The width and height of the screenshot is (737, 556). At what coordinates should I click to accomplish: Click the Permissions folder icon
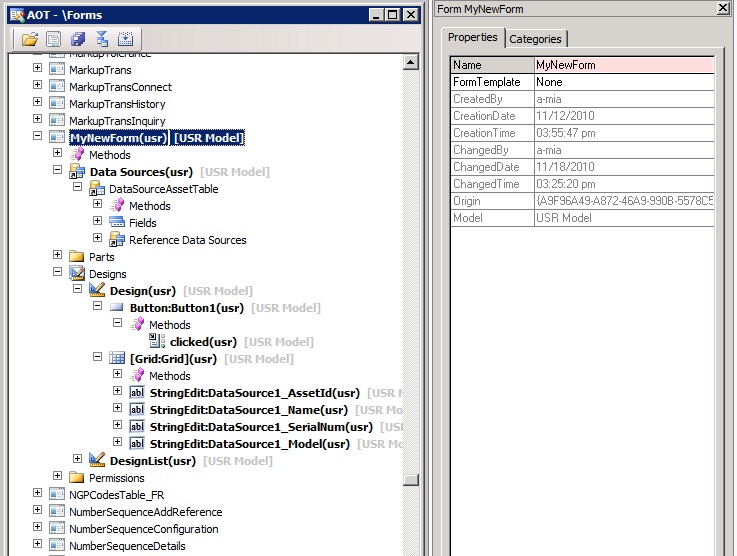pos(77,478)
